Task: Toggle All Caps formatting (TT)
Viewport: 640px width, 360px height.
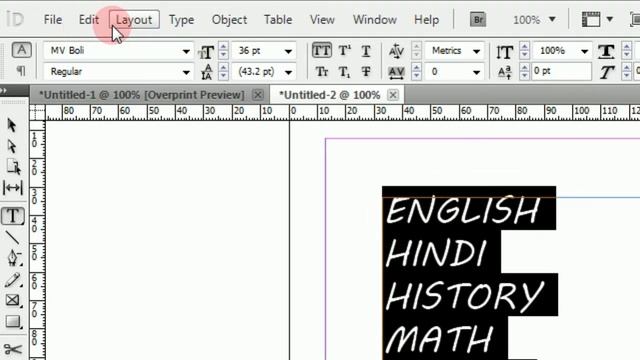Action: tap(322, 51)
